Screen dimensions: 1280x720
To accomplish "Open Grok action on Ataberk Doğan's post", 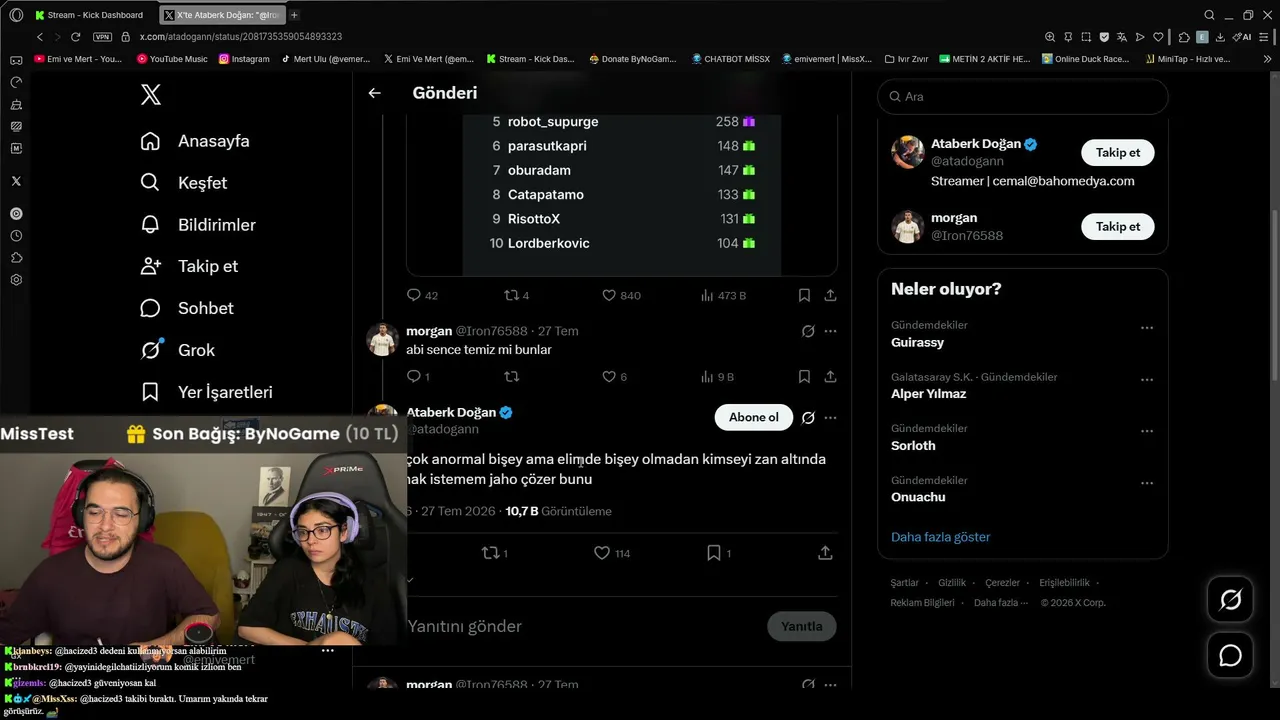I will [808, 417].
